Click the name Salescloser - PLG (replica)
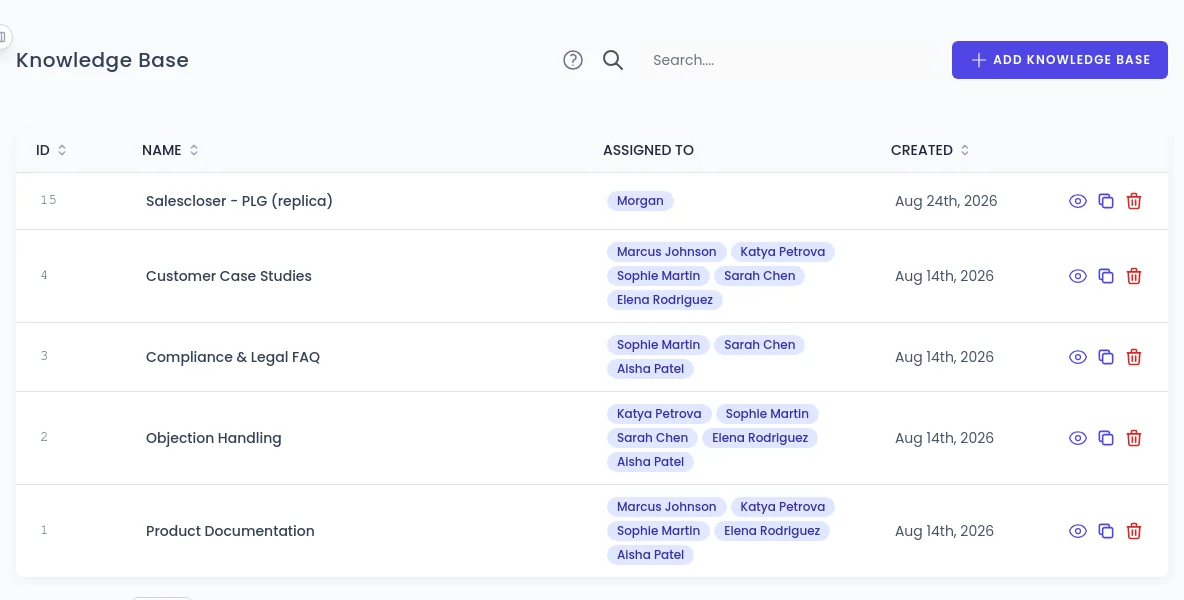 (x=239, y=201)
